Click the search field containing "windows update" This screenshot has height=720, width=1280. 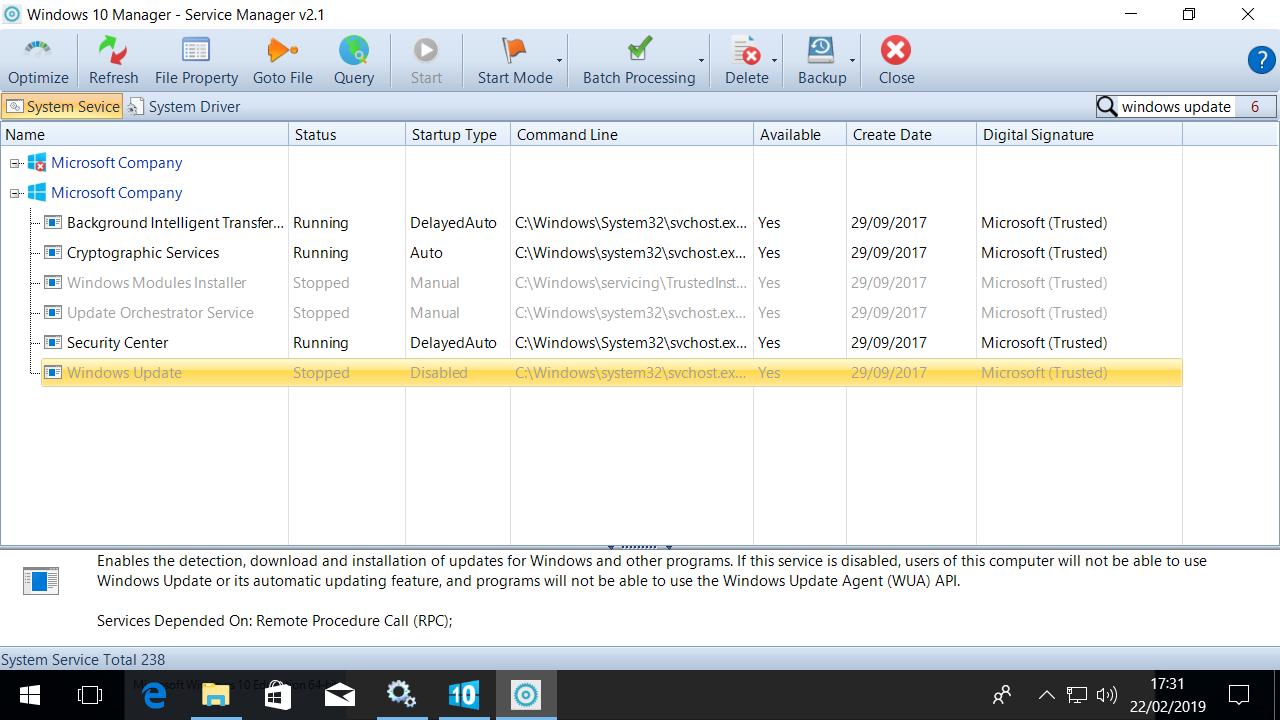tap(1176, 107)
